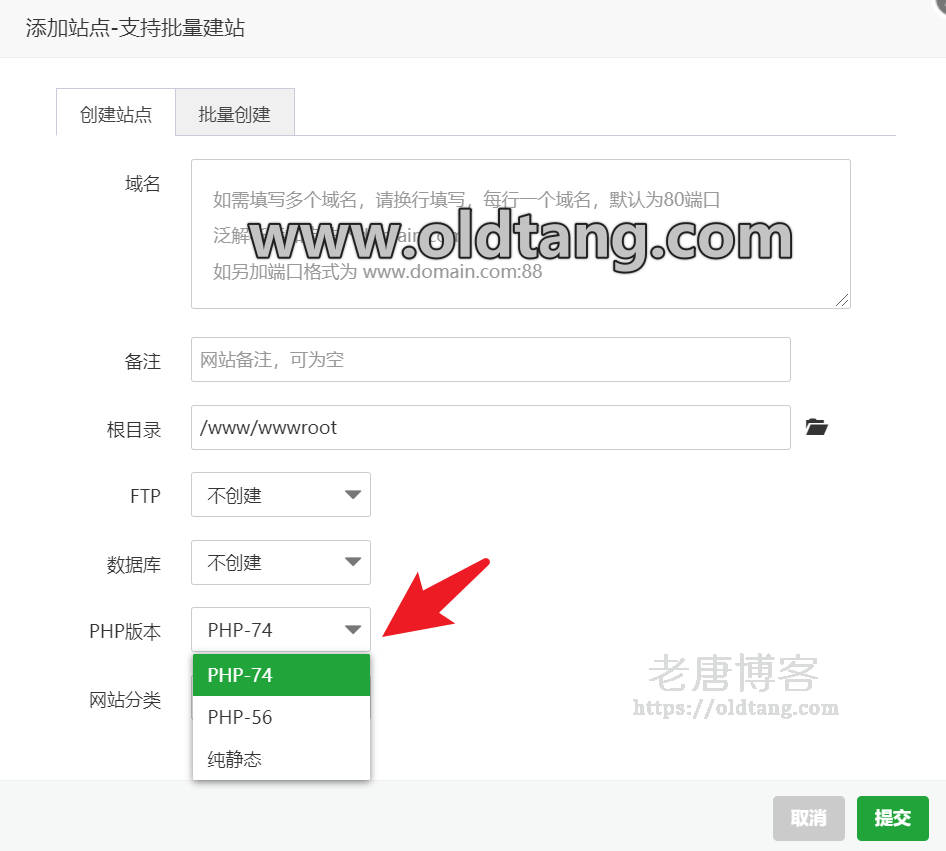This screenshot has height=851, width=946.
Task: Expand the FTP dropdown
Action: (280, 495)
